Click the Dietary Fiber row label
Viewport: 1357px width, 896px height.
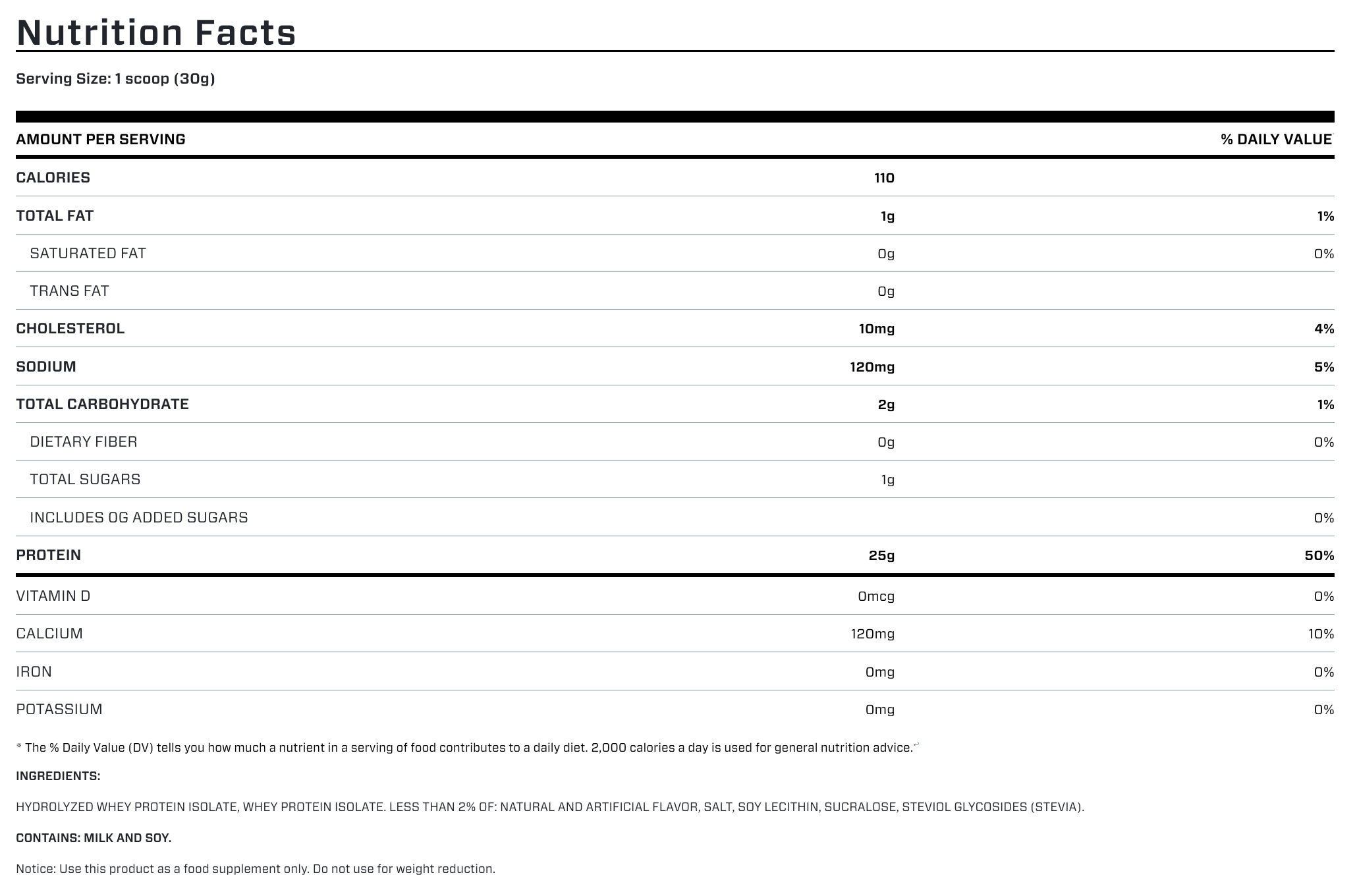(84, 441)
